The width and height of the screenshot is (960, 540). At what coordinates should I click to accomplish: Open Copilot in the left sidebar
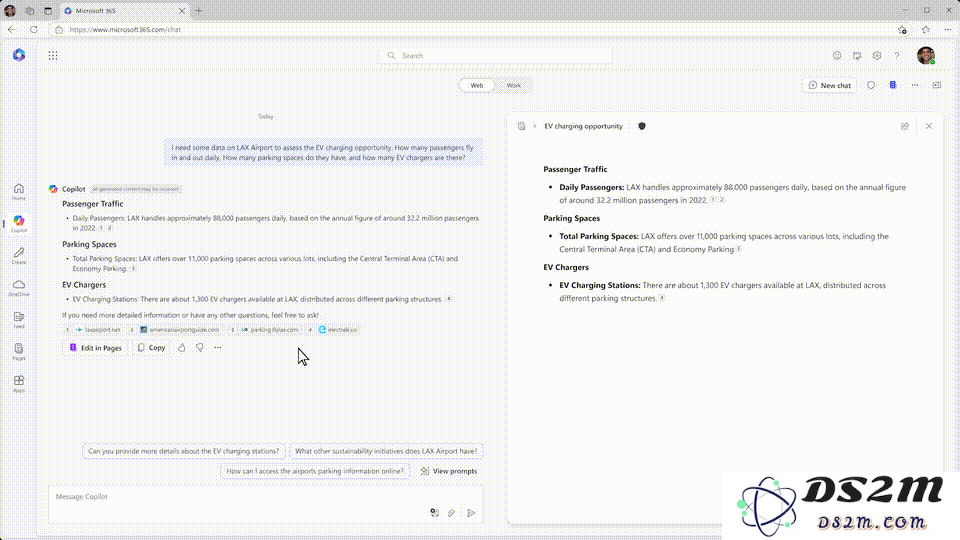pos(19,223)
